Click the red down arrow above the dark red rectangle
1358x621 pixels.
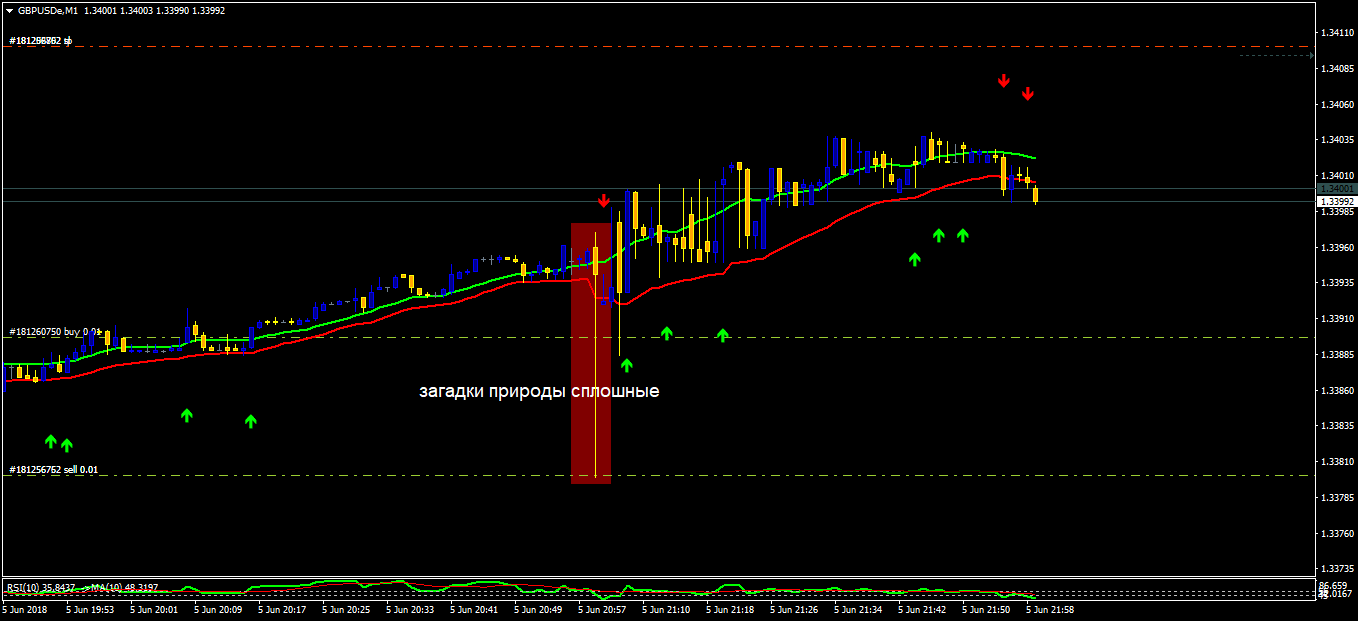click(604, 201)
